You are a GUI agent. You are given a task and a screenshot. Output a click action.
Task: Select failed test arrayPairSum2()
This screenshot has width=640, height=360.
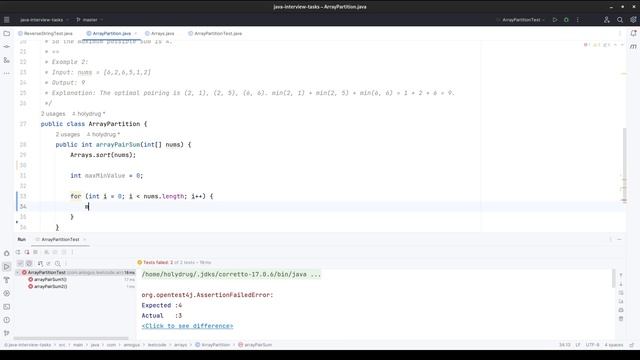click(50, 287)
